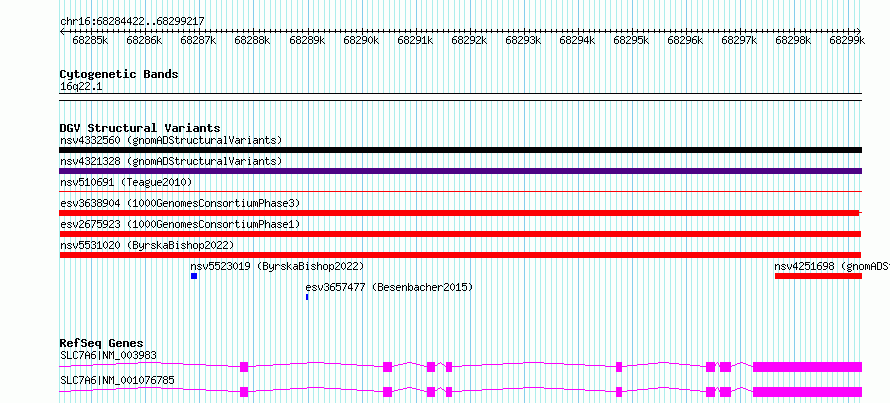
Task: Open the nsv5531020 ByrskaBishop2022 label
Action: [147, 245]
